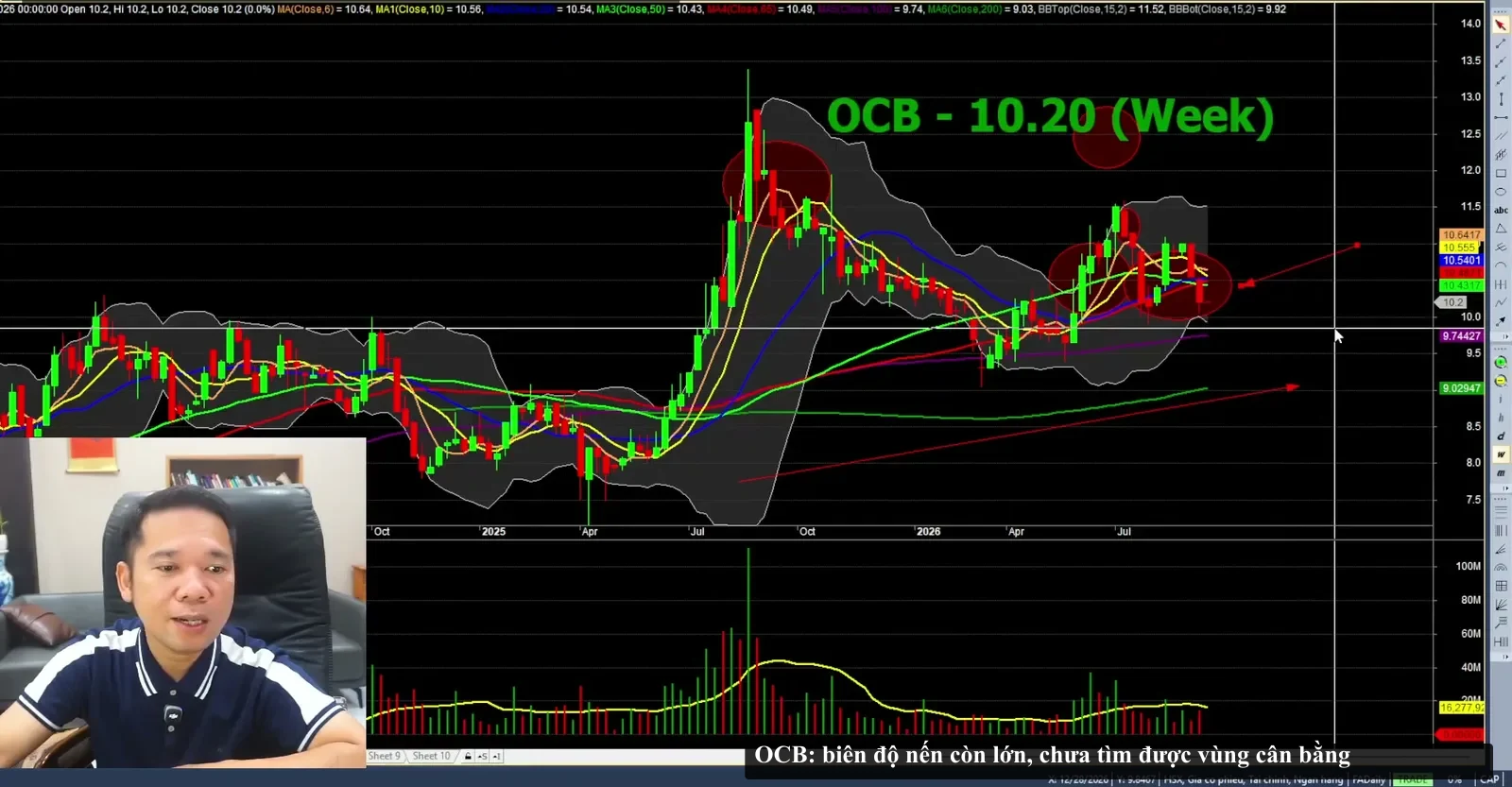Select the arrow drawing tool
Viewport: 1512px width, 787px height.
(x=1501, y=322)
